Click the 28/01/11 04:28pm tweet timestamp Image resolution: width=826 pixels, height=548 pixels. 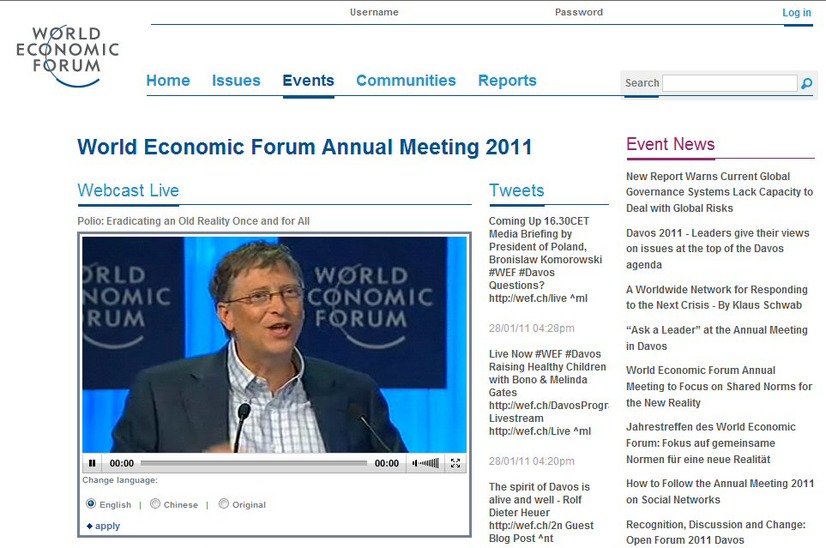click(532, 328)
